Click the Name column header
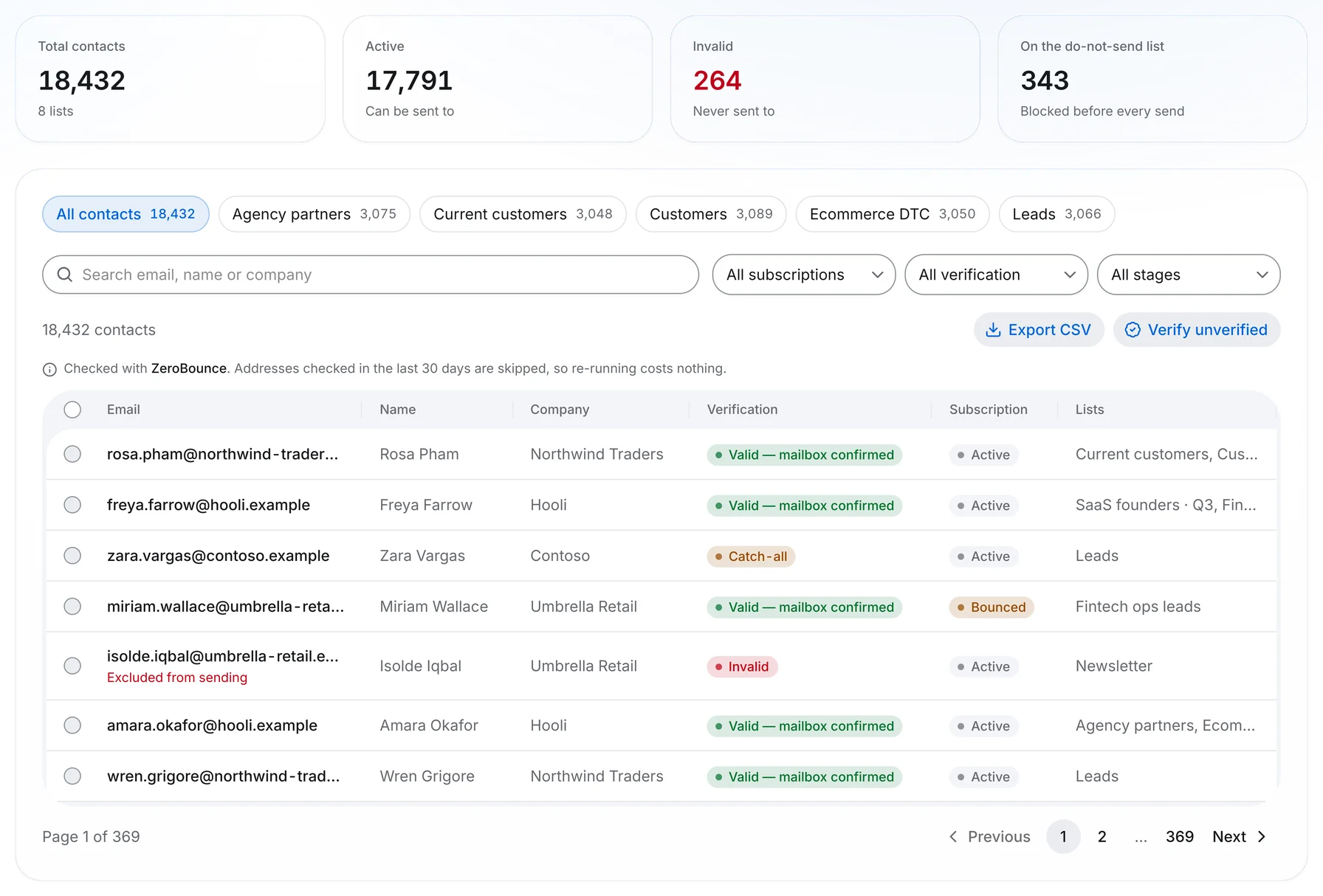The image size is (1323, 896). click(x=397, y=410)
